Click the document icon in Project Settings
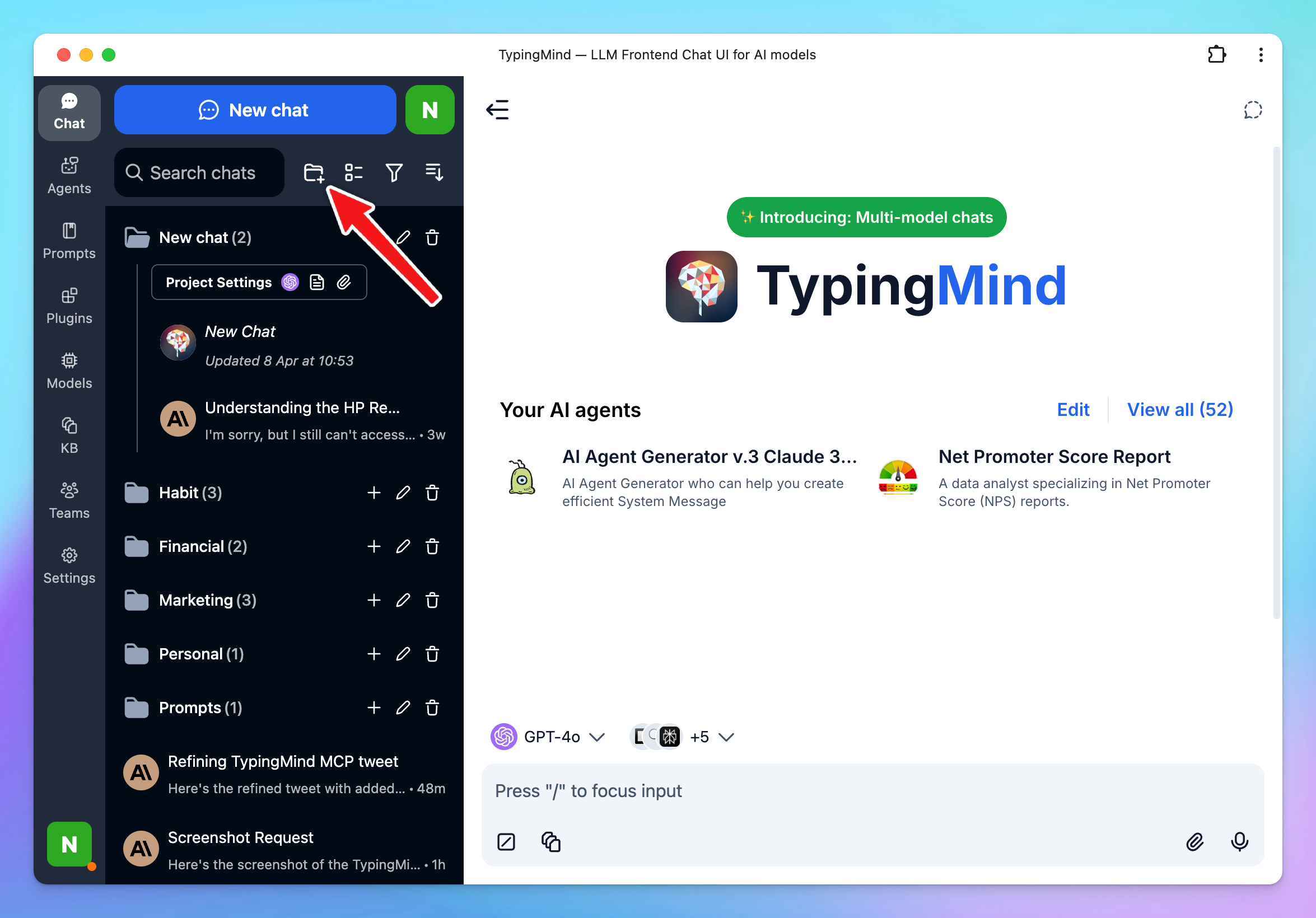Image resolution: width=1316 pixels, height=918 pixels. tap(317, 283)
